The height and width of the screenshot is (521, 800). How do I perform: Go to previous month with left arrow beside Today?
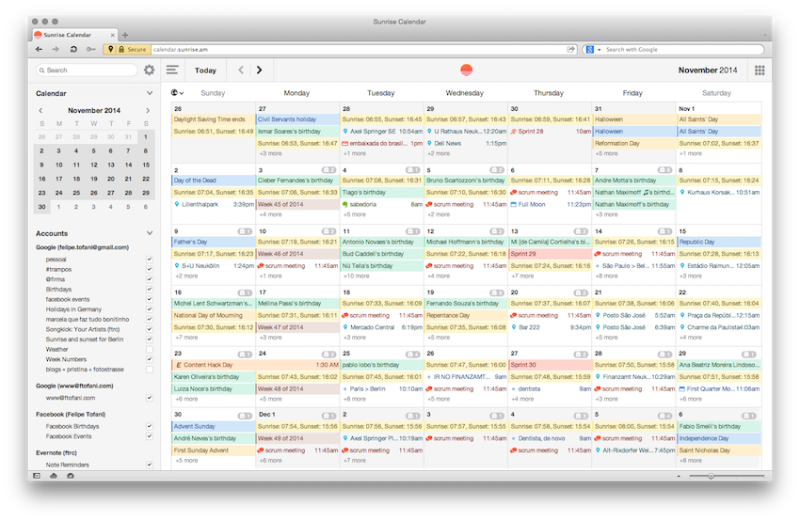point(241,70)
